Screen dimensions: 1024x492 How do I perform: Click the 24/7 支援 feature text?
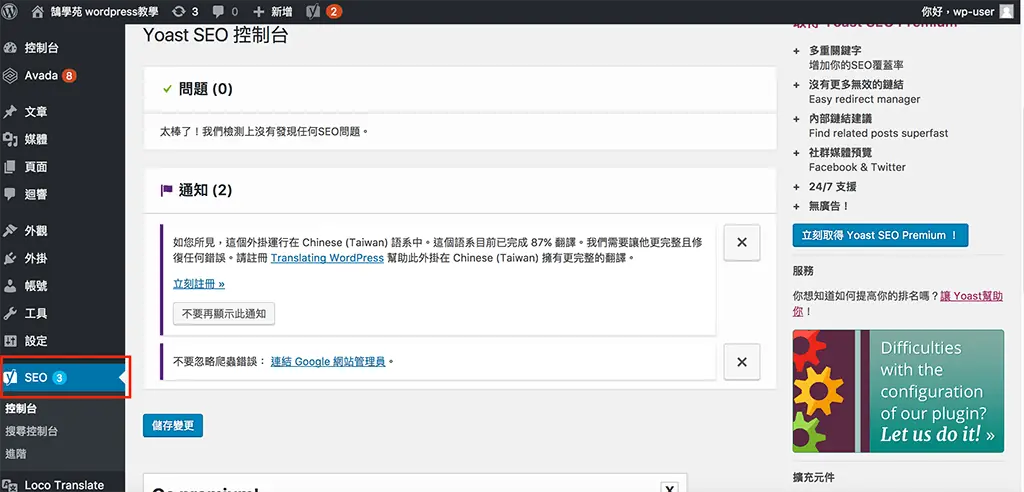833,187
